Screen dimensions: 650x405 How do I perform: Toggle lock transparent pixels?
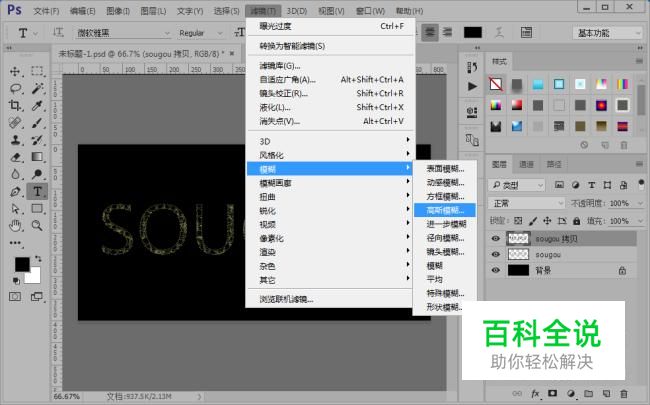(518, 221)
